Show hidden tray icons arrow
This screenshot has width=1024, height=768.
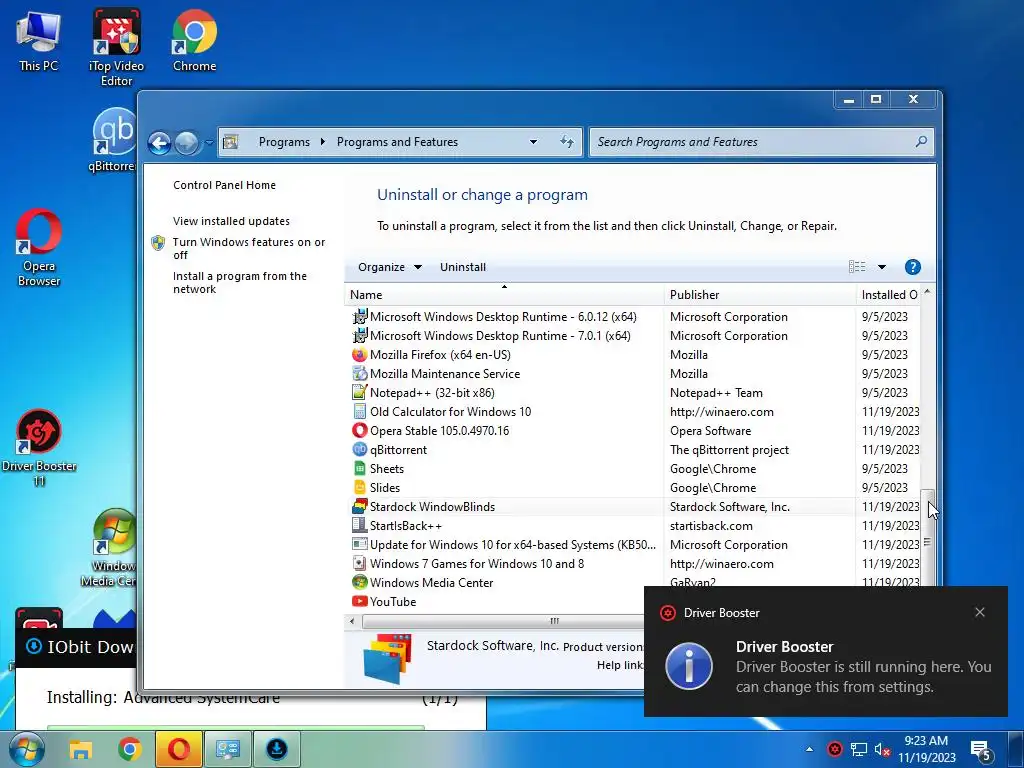point(809,749)
